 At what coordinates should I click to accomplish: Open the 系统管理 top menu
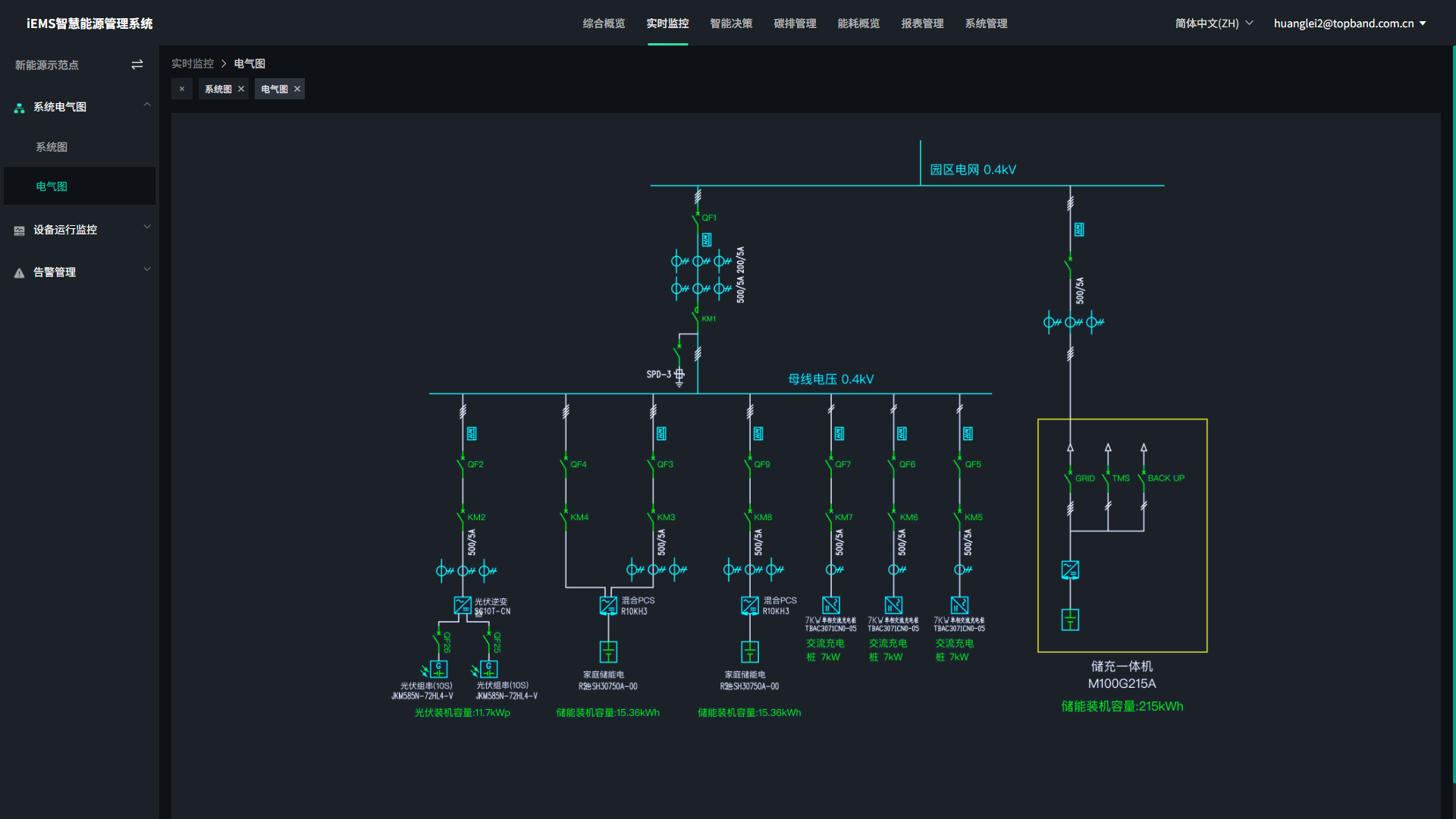click(x=986, y=24)
